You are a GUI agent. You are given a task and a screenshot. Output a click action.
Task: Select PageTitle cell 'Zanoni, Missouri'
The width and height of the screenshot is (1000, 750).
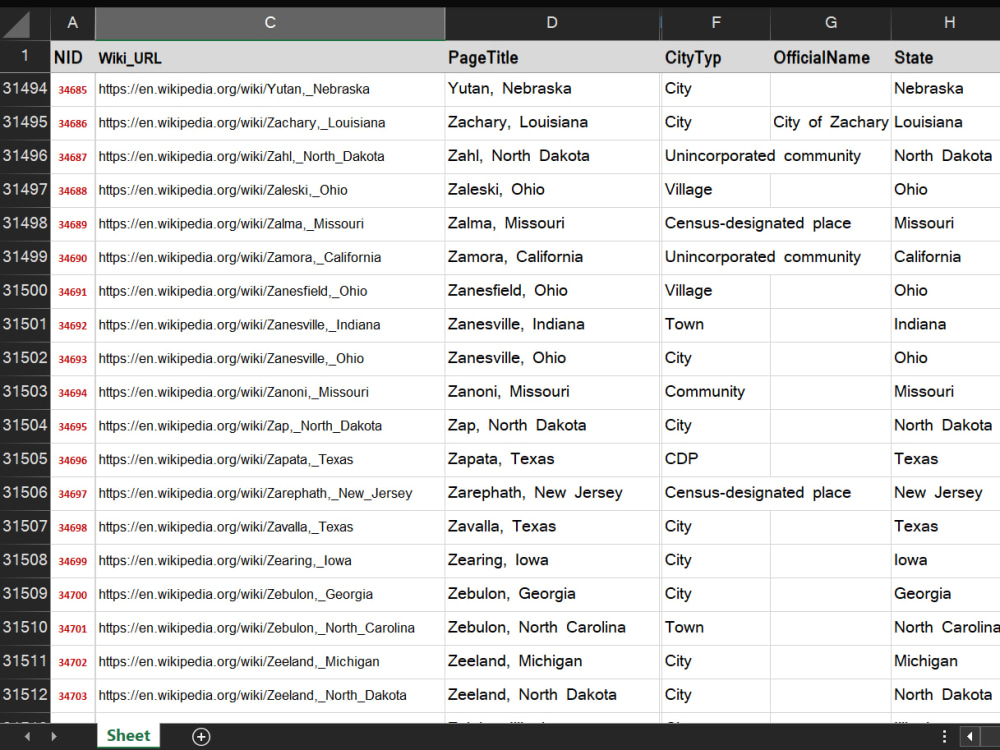click(552, 392)
